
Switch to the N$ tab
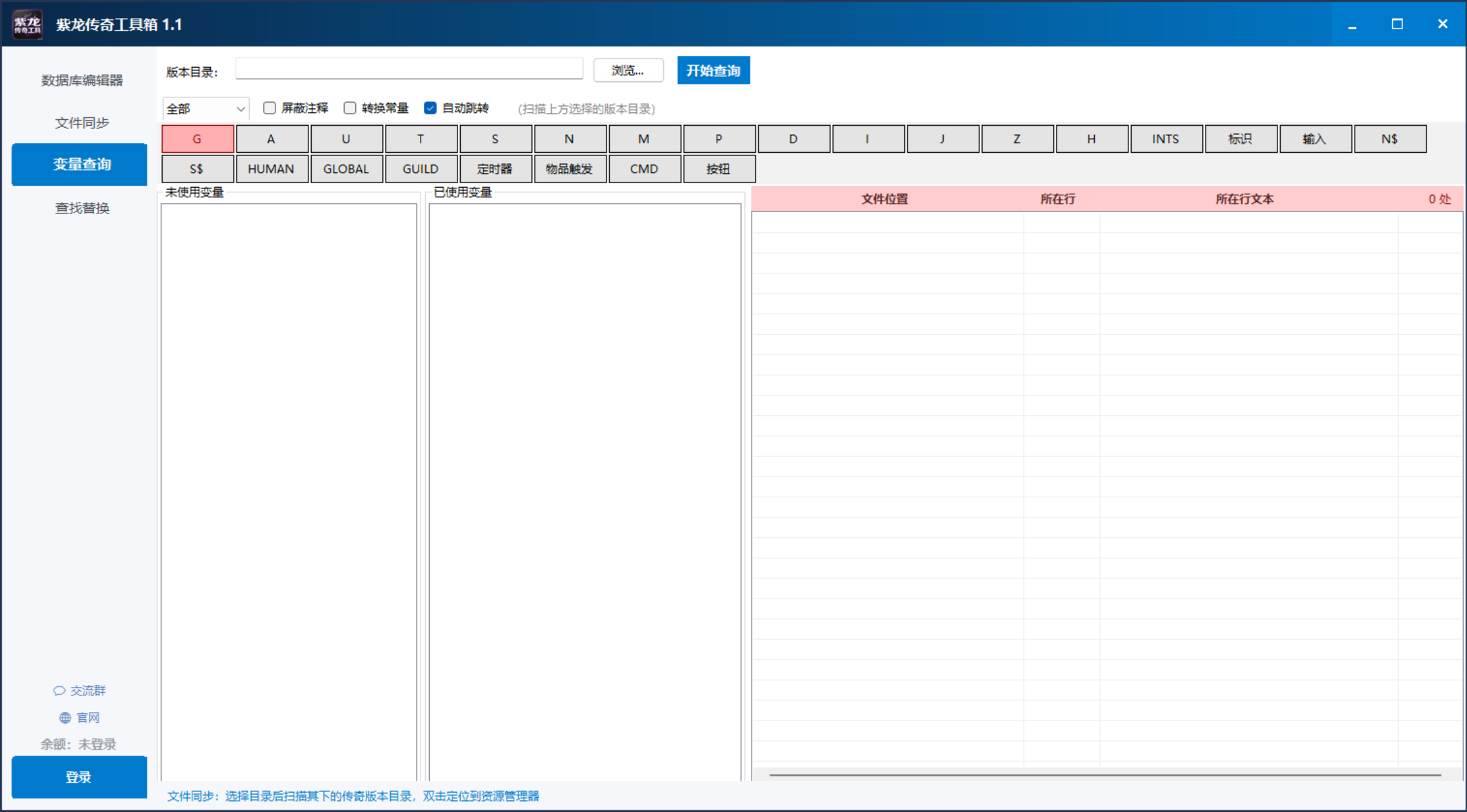[1390, 139]
